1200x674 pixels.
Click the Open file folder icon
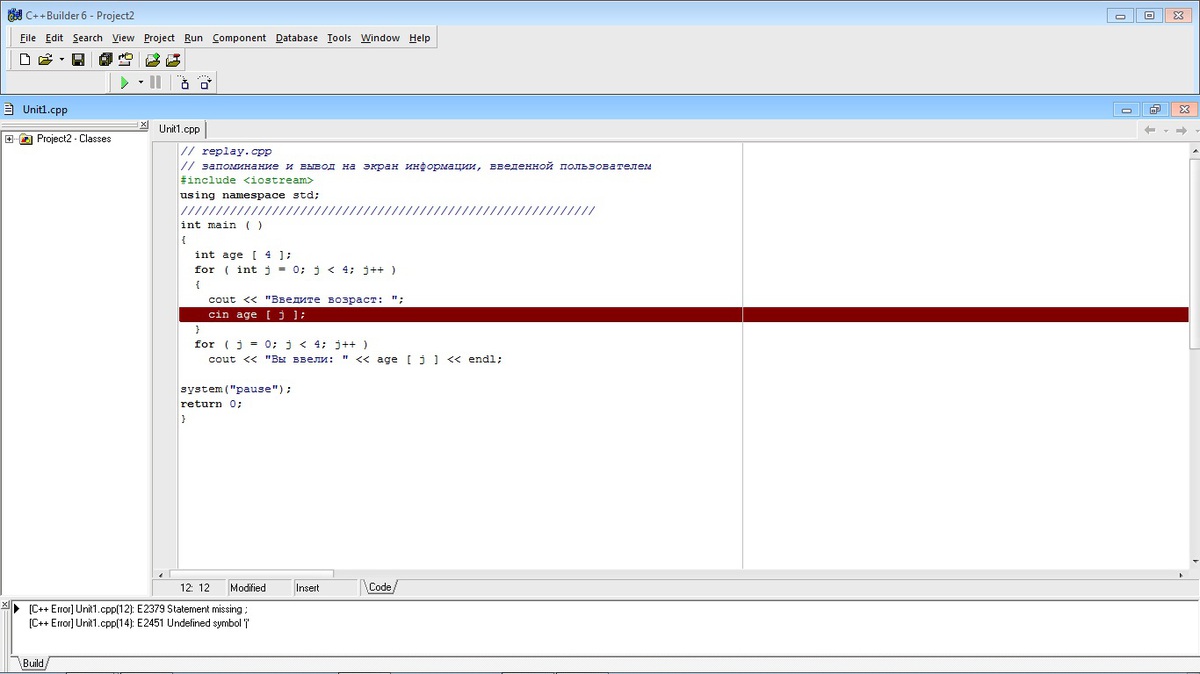(46, 60)
